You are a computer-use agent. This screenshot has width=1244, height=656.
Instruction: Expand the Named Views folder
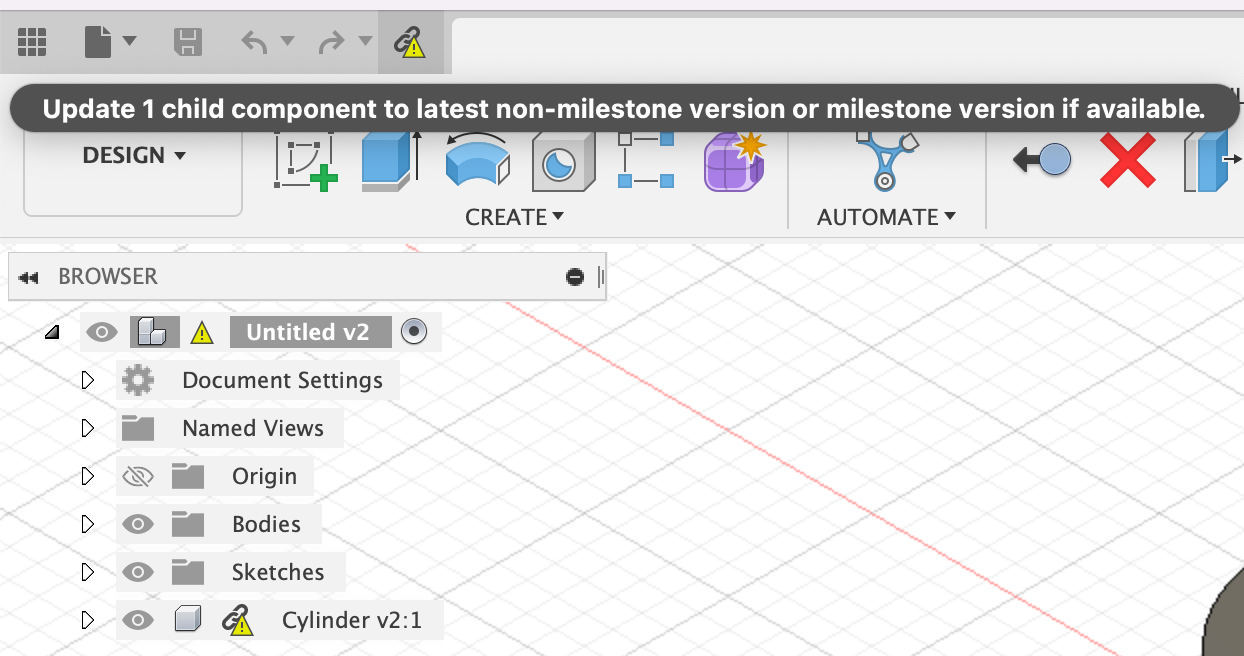[87, 428]
